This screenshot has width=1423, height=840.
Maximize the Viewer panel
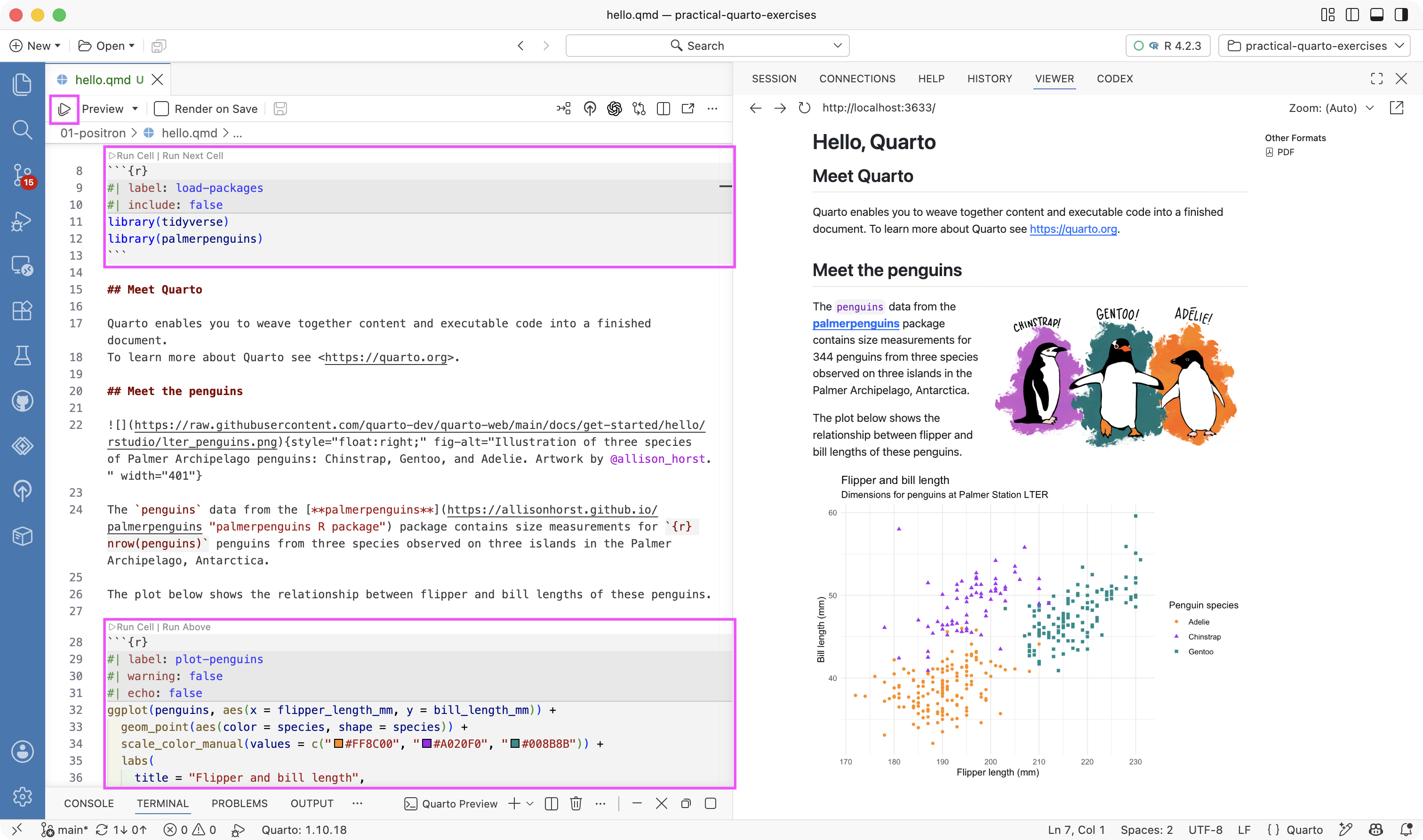[x=1376, y=79]
